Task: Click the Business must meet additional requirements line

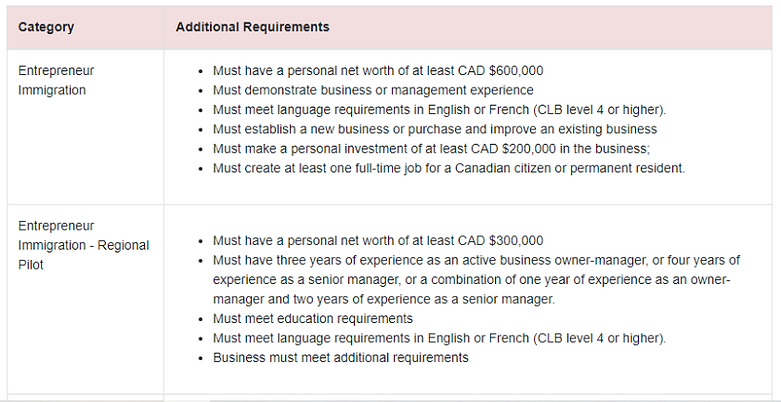Action: 340,358
